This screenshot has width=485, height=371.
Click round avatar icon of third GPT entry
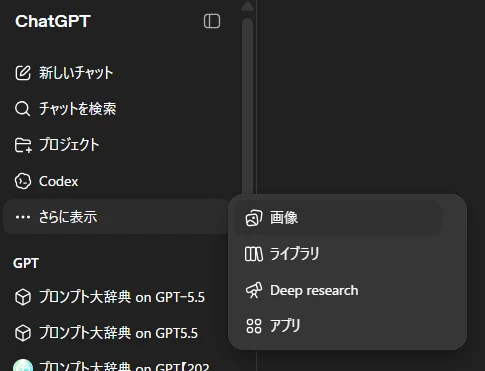click(23, 365)
